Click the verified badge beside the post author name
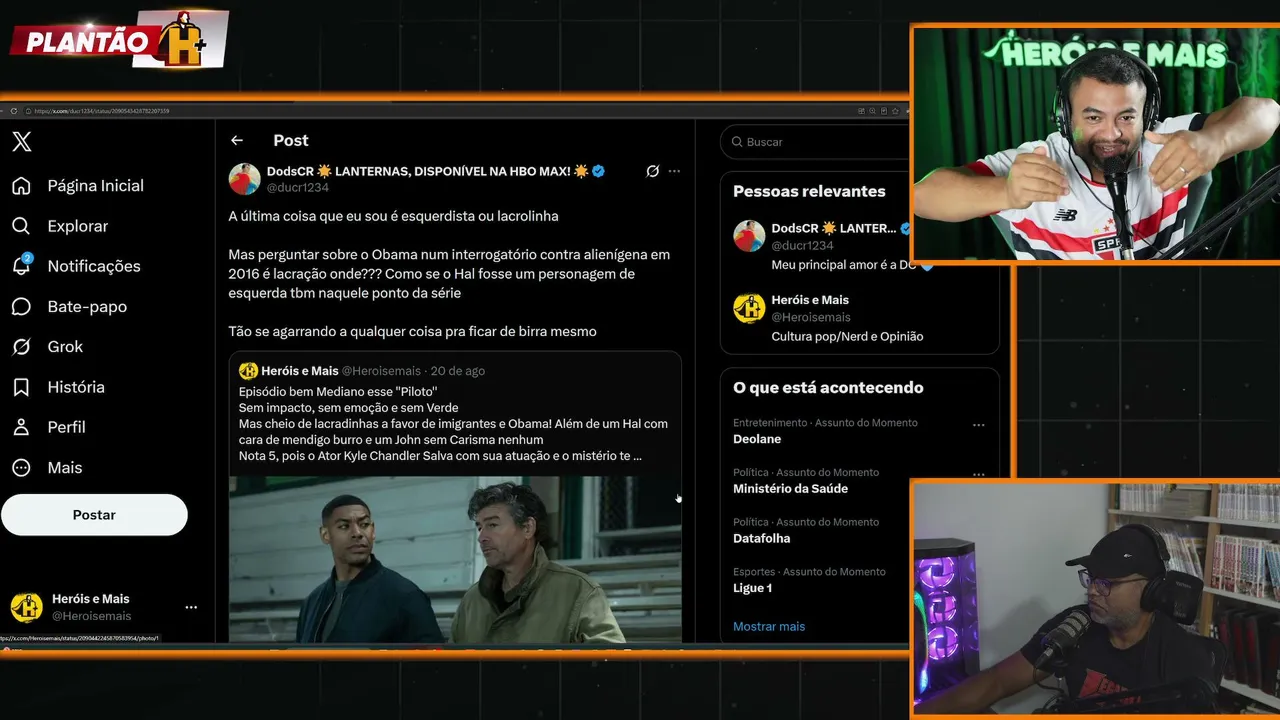The image size is (1280, 720). point(598,171)
